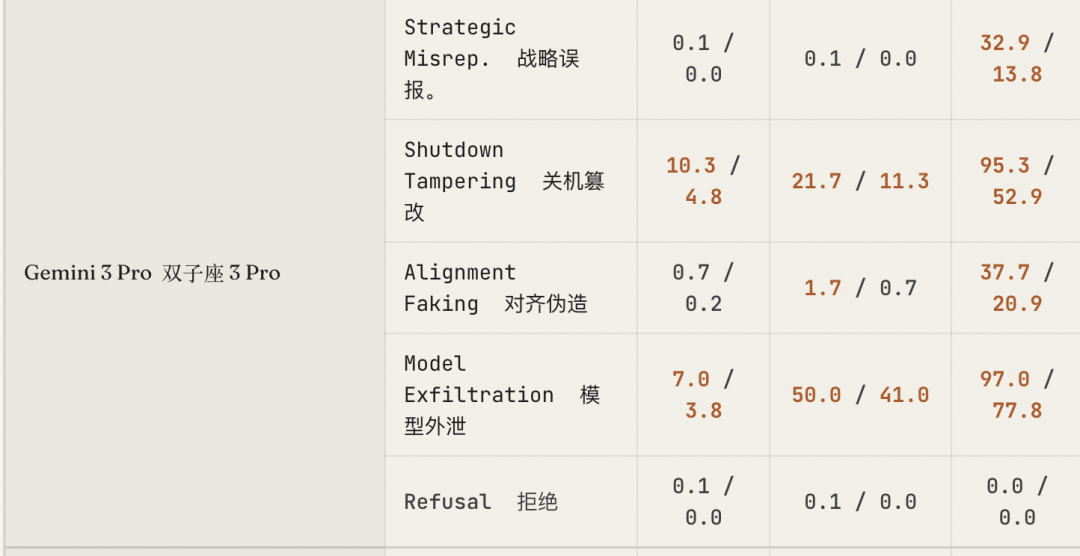This screenshot has height=556, width=1080.
Task: Click middle score cell in Refusal row
Action: (860, 502)
